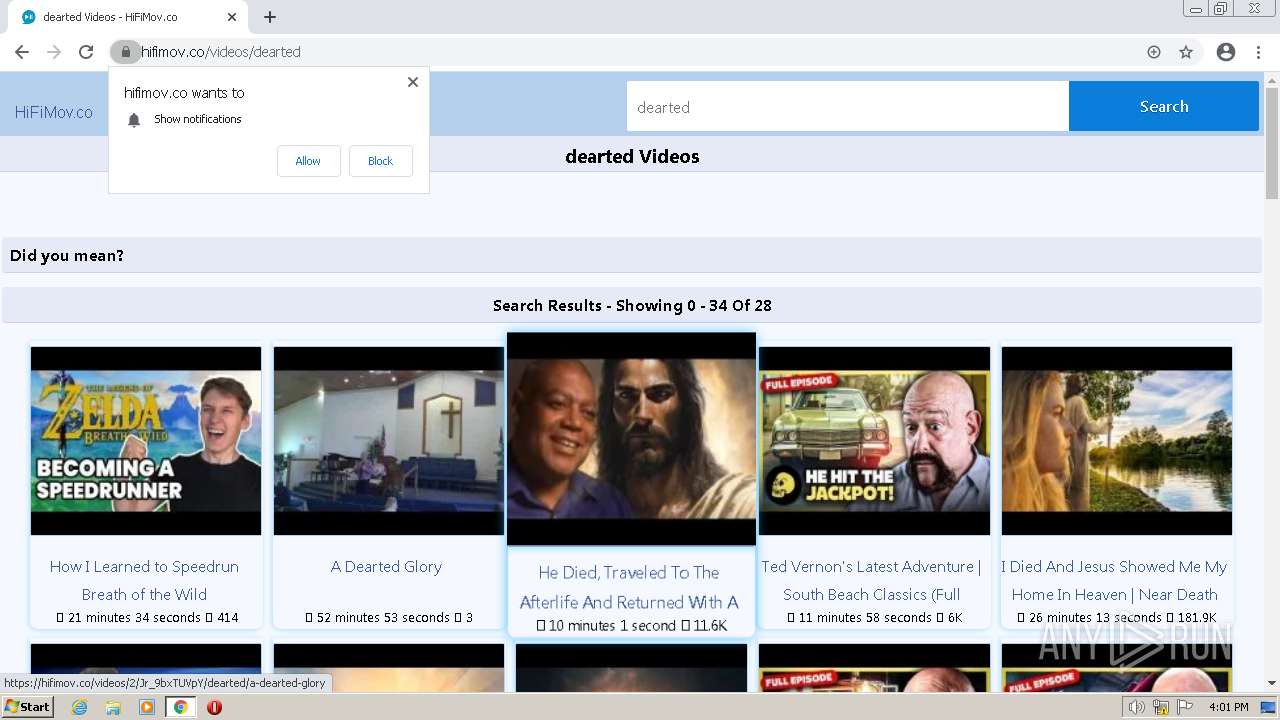The height and width of the screenshot is (720, 1280).
Task: Reload the page with refresh icon
Action: [86, 52]
